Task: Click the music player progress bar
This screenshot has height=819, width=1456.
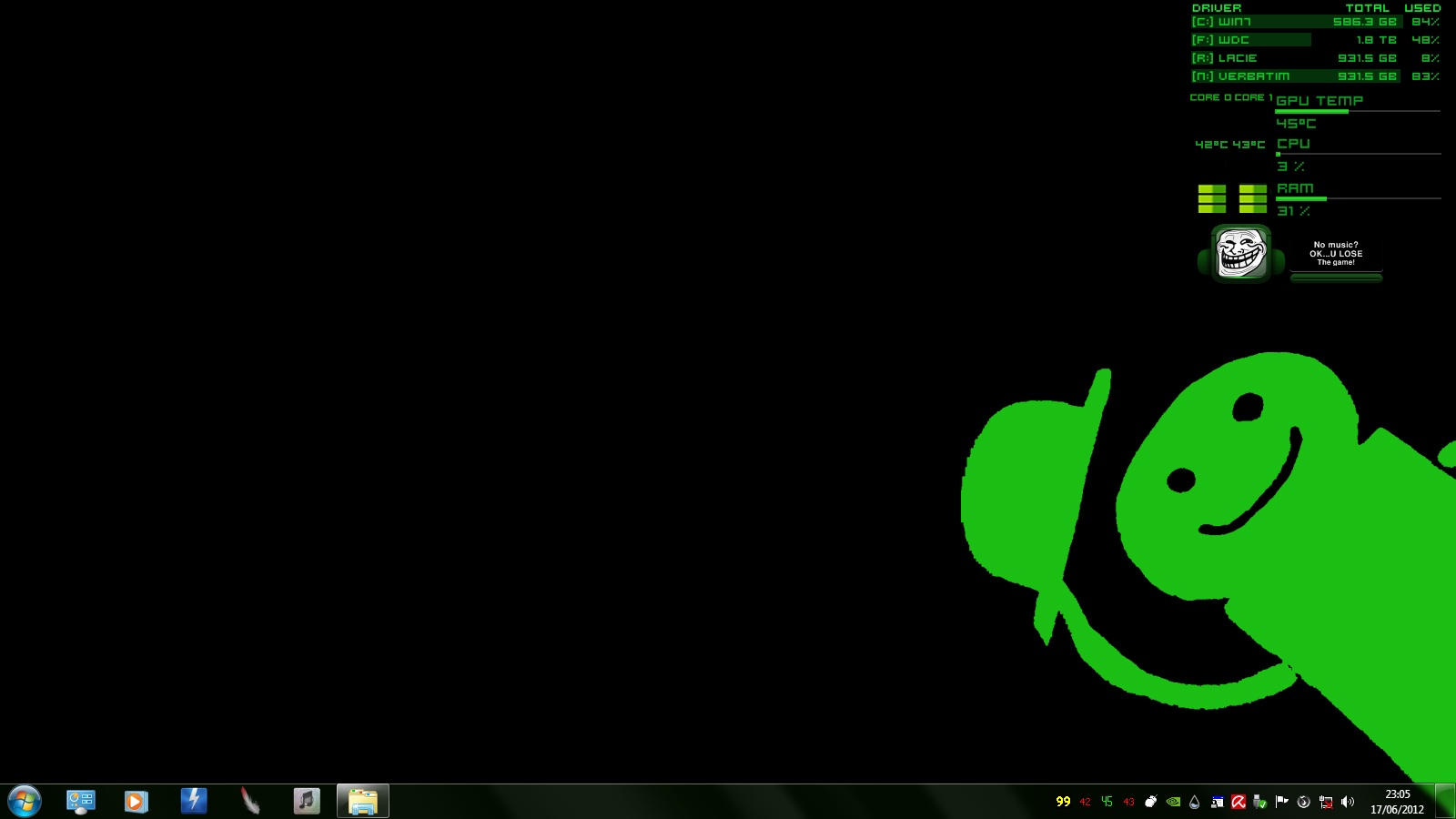Action: 1336,277
